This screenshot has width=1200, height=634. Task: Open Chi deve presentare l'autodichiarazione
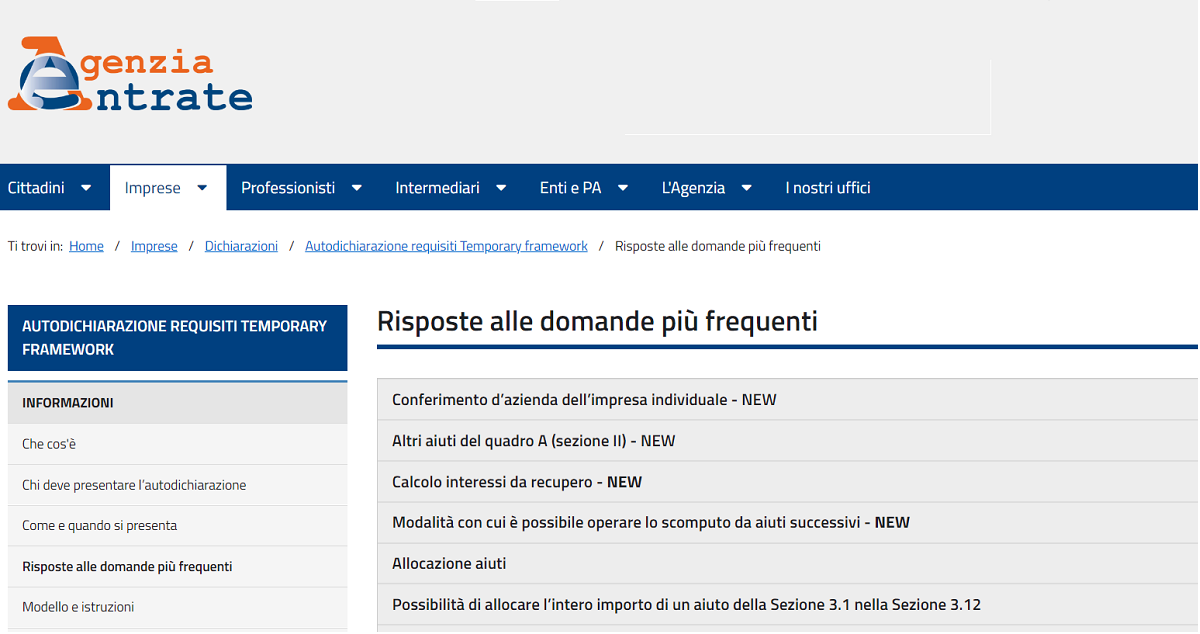click(178, 485)
